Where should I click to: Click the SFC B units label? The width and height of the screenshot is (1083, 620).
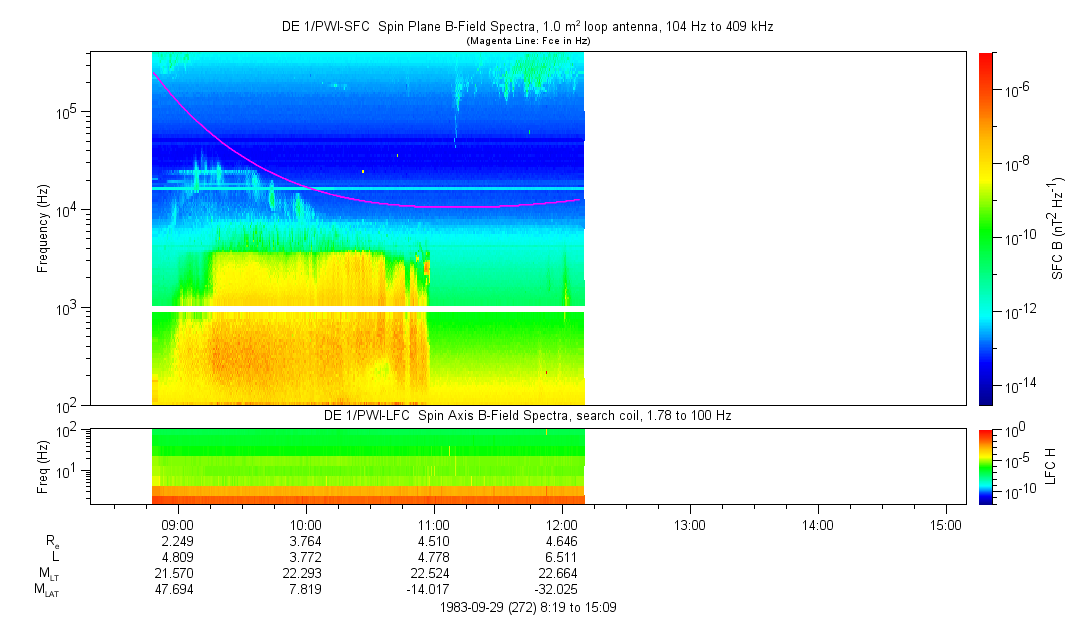(x=1056, y=228)
